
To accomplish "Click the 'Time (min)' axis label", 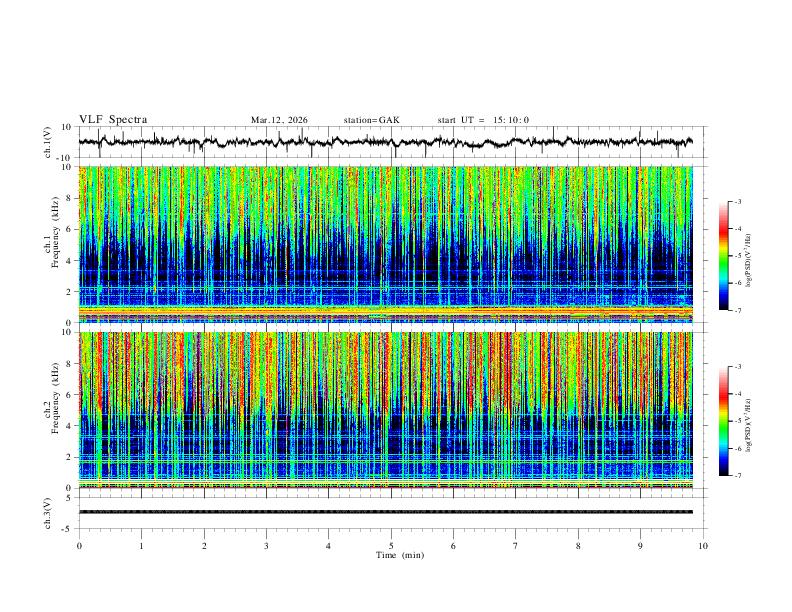I will coord(400,555).
